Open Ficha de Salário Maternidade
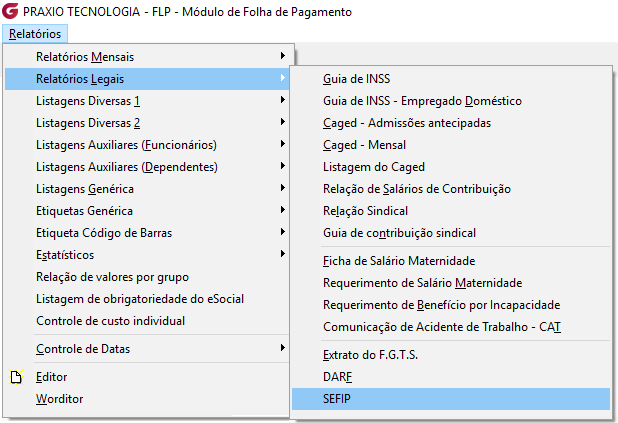Screen dimensions: 618x423 (x=451, y=261)
